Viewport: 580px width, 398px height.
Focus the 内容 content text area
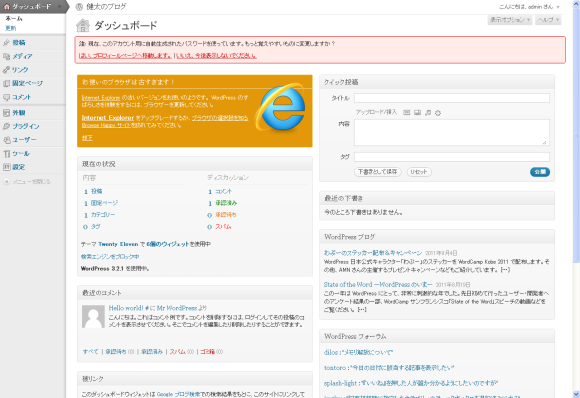pos(452,132)
